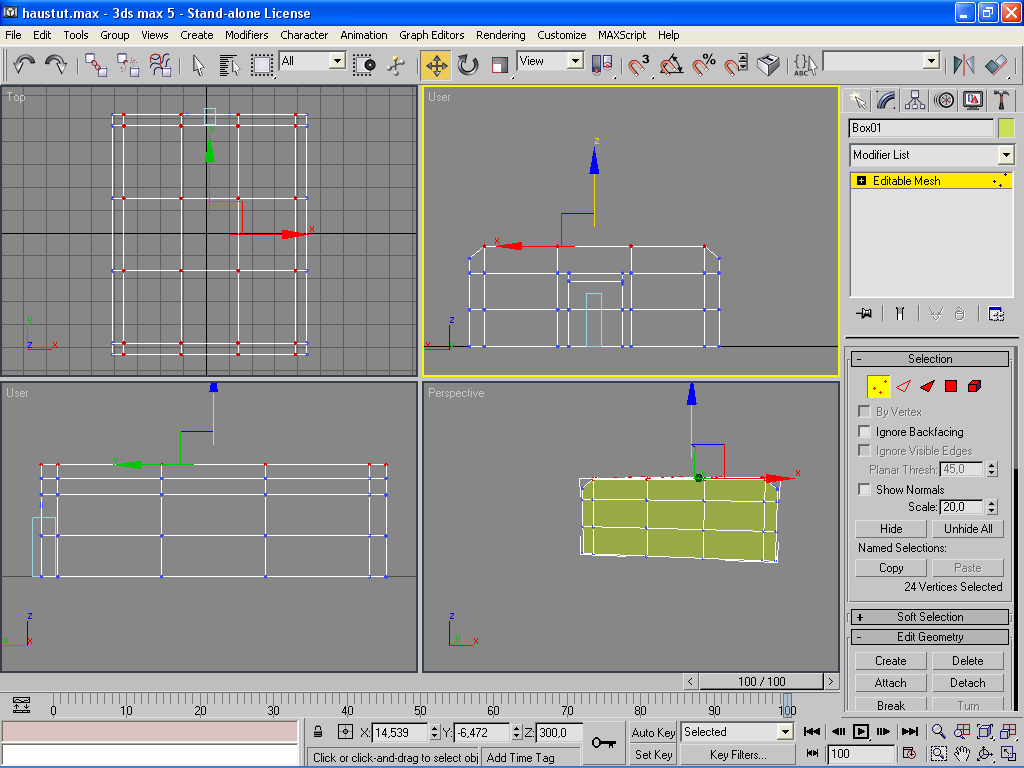The height and width of the screenshot is (768, 1024).
Task: Open the Utilities hammer panel
Action: pos(1001,100)
